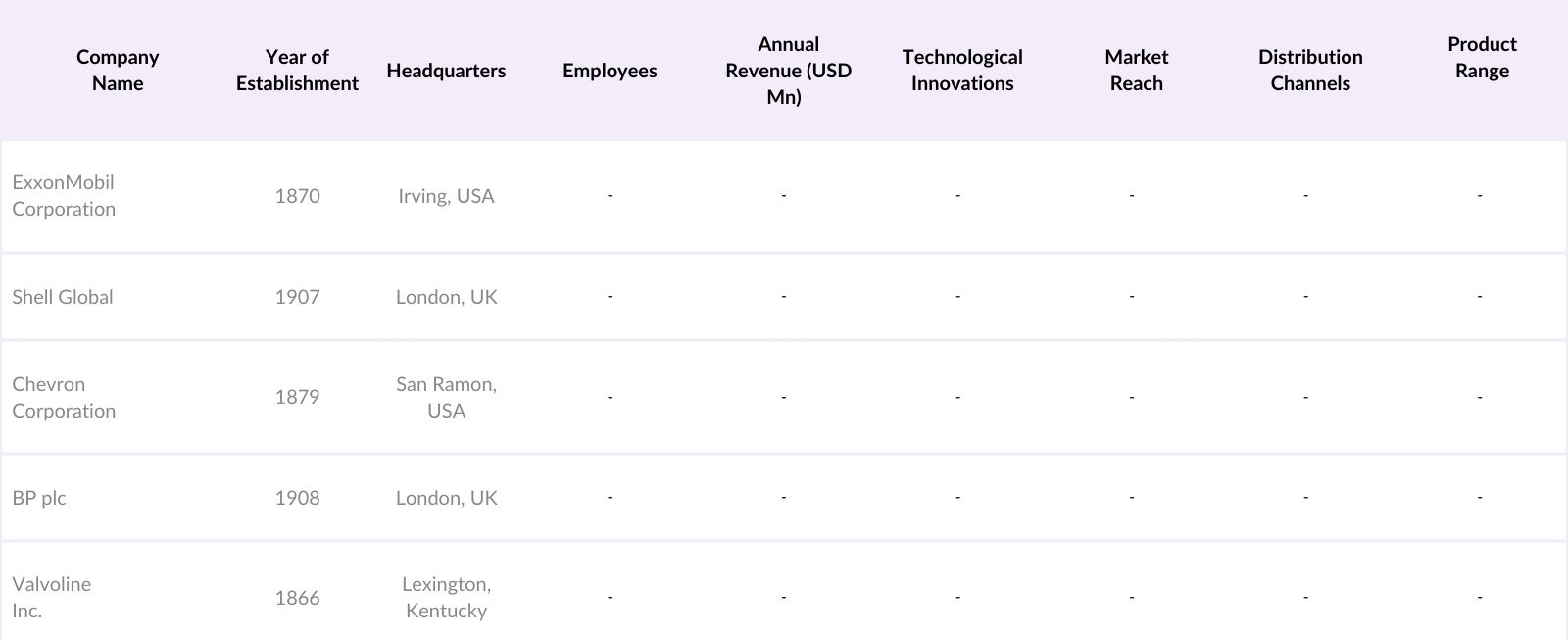
Task: Click the Technological Innovations header
Action: pos(961,70)
